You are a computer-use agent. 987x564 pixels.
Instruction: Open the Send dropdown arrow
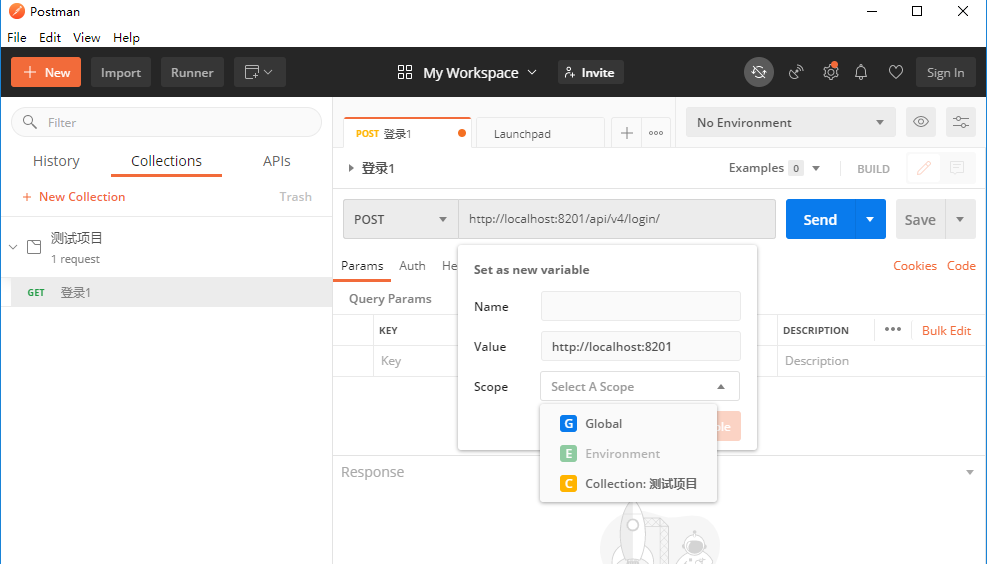tap(870, 219)
